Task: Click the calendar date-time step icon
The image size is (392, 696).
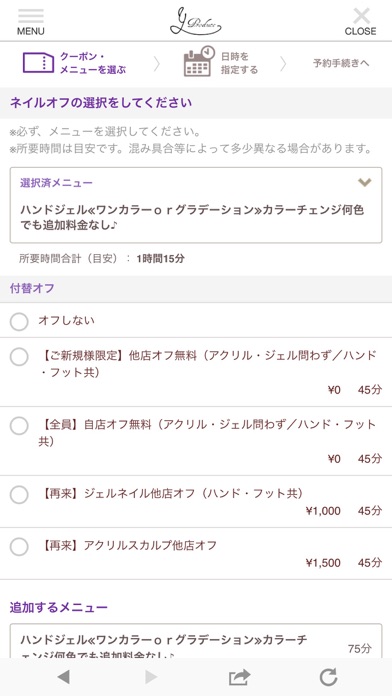Action: click(199, 61)
